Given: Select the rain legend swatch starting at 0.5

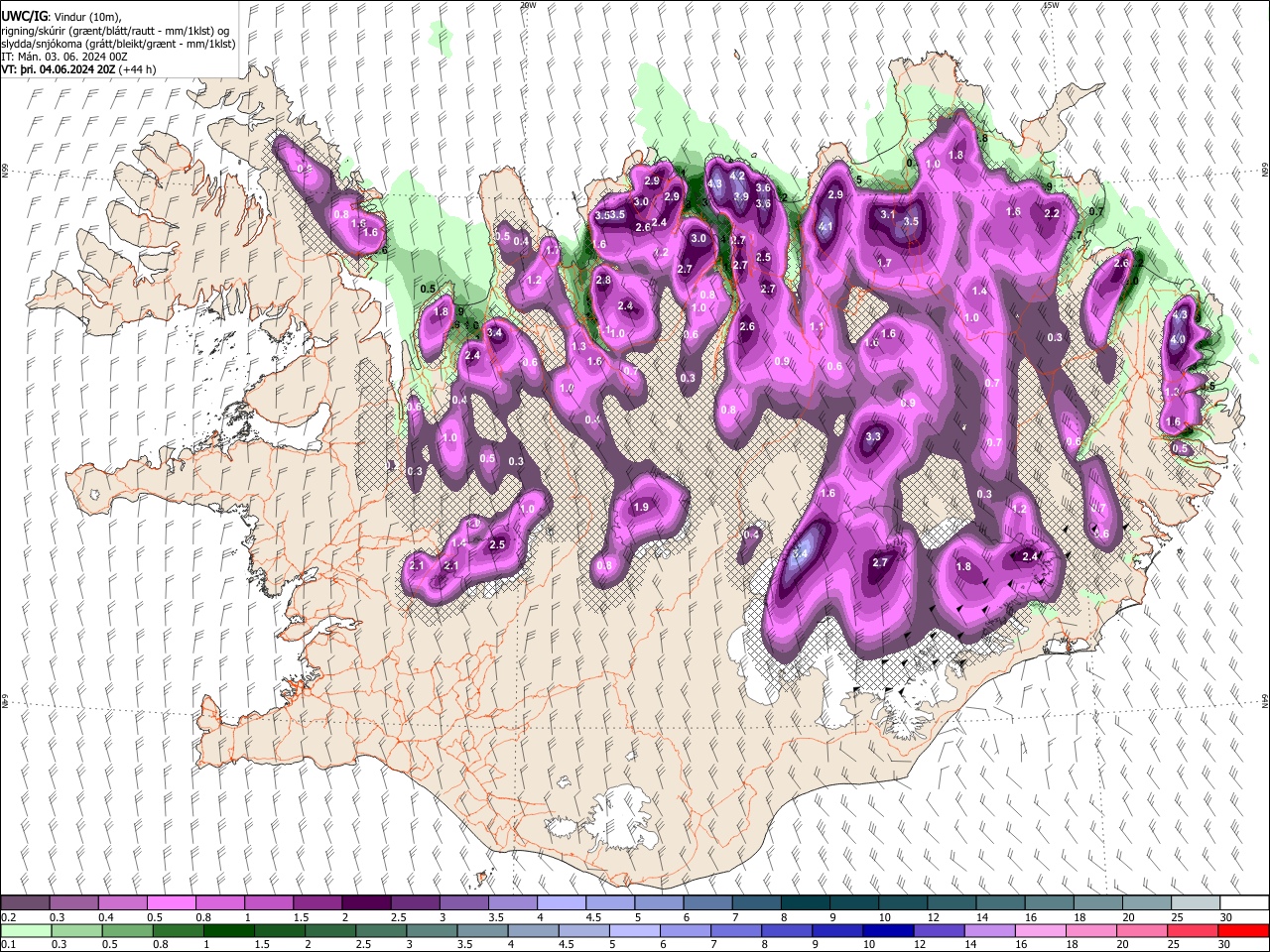Looking at the screenshot, I should point(128,930).
